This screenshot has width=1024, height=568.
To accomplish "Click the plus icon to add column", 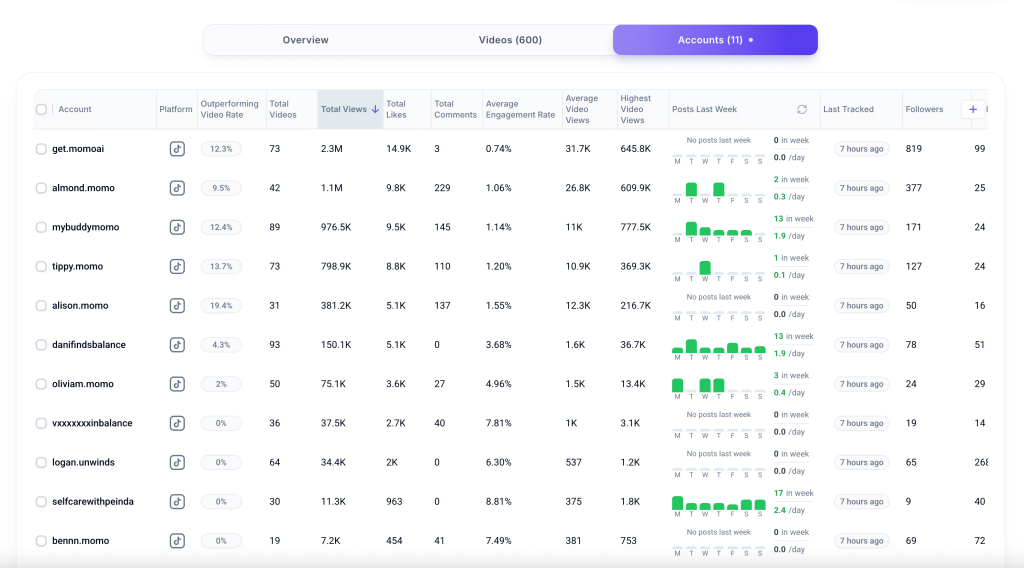I will [x=972, y=109].
